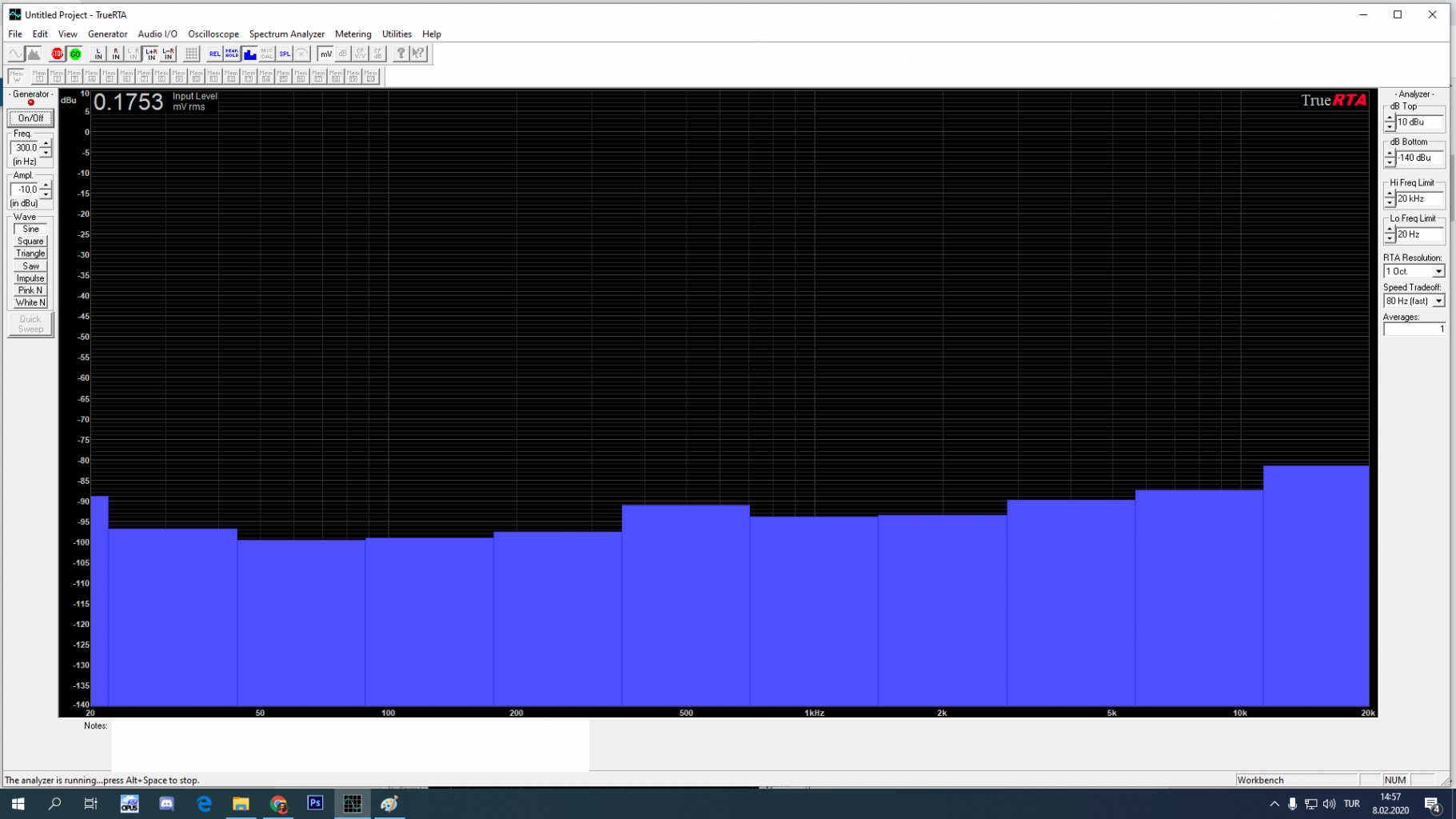This screenshot has height=819, width=1456.
Task: Select left channel input (L IN)
Action: (98, 54)
